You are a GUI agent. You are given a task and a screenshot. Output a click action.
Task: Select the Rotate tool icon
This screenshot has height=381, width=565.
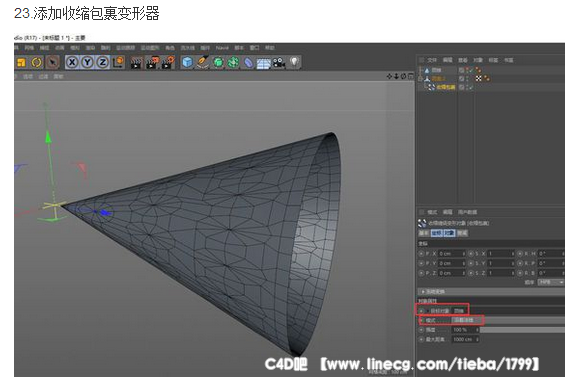[36, 62]
